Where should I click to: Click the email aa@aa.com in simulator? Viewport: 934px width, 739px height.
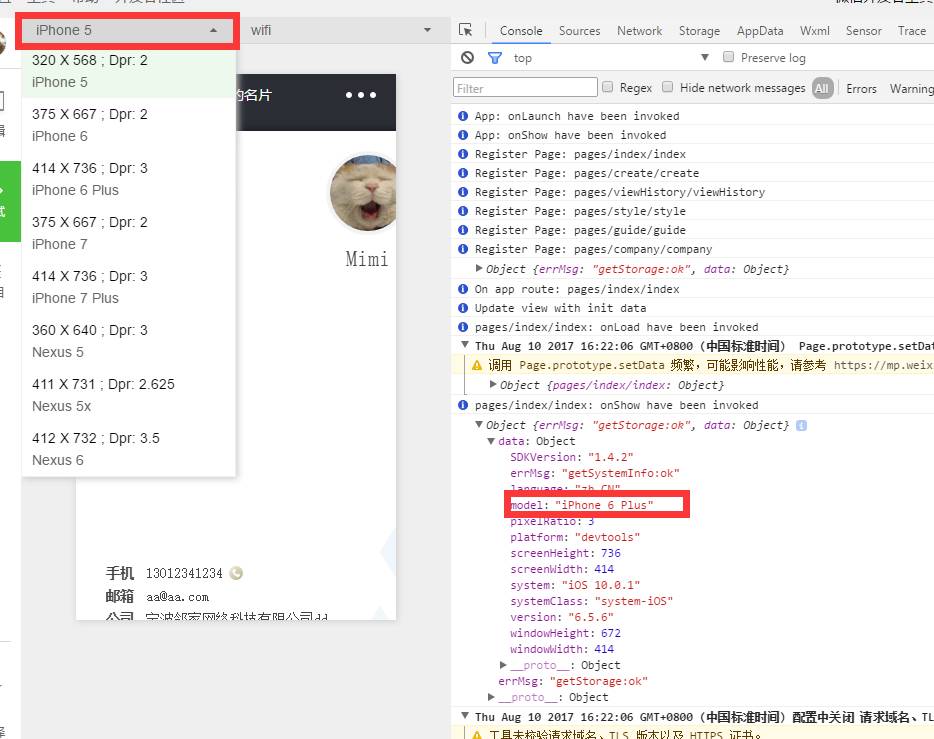click(x=177, y=597)
